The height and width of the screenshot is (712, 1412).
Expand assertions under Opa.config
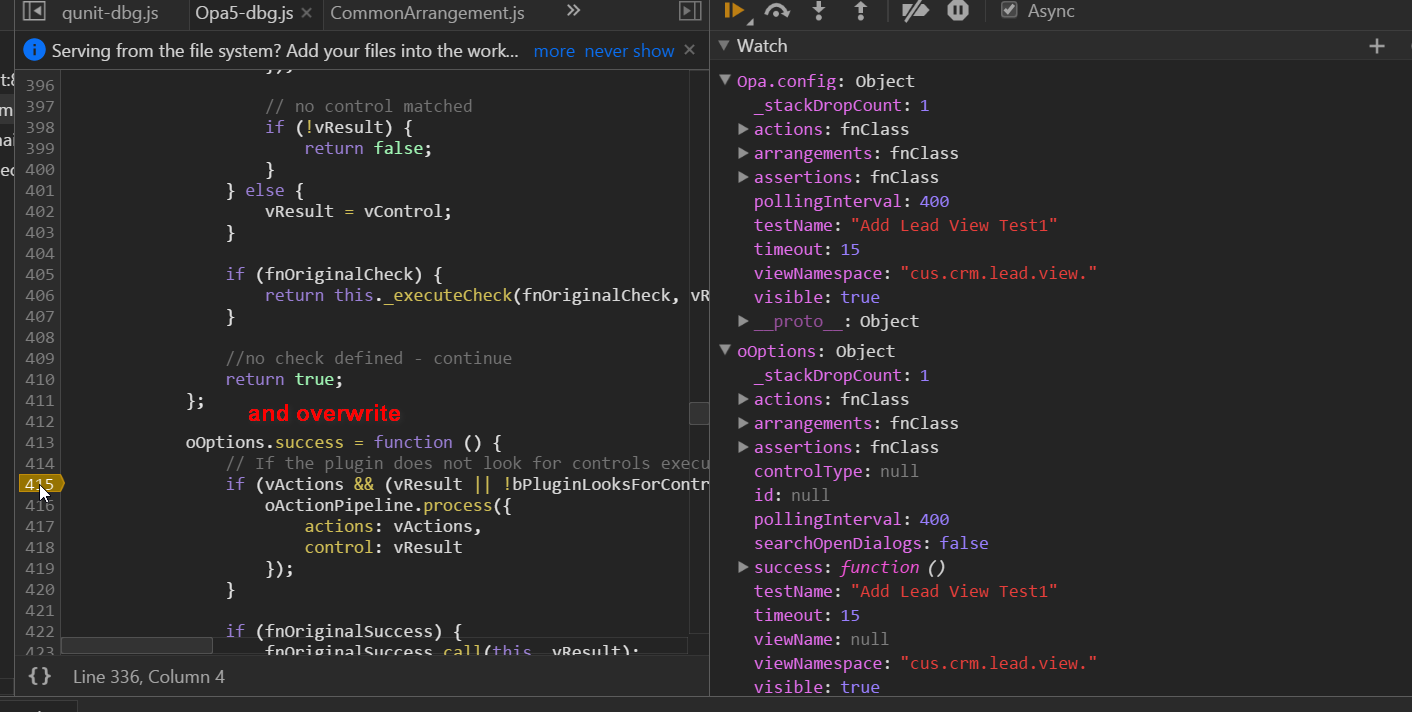743,177
